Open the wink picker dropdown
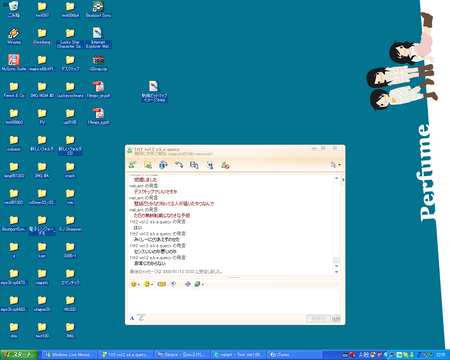 pos(148,284)
